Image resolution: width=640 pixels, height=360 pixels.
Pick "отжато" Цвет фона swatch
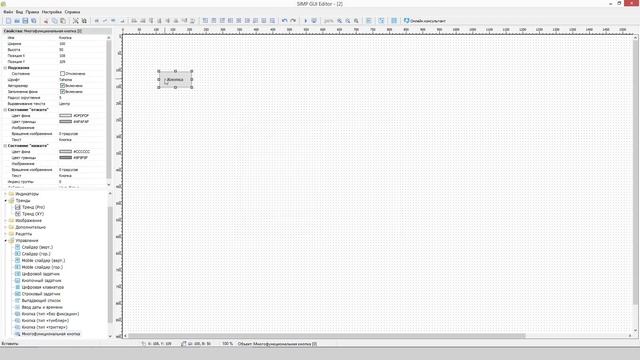click(x=65, y=116)
